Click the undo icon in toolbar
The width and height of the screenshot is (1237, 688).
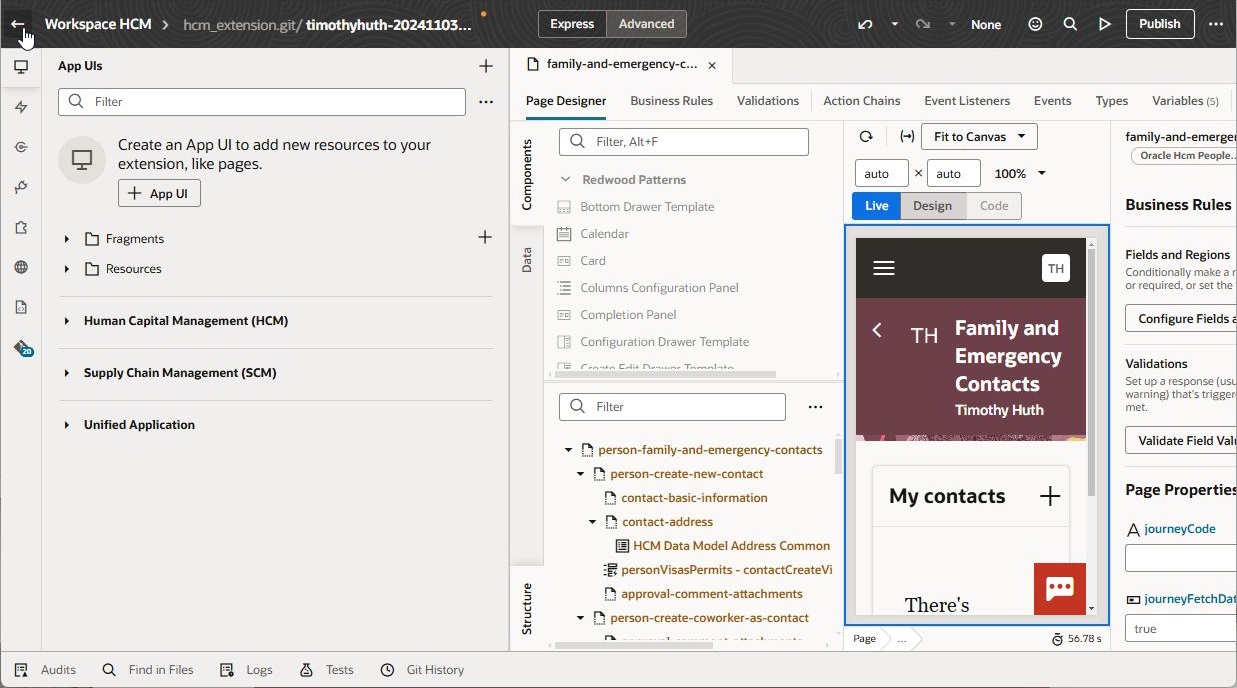click(865, 24)
